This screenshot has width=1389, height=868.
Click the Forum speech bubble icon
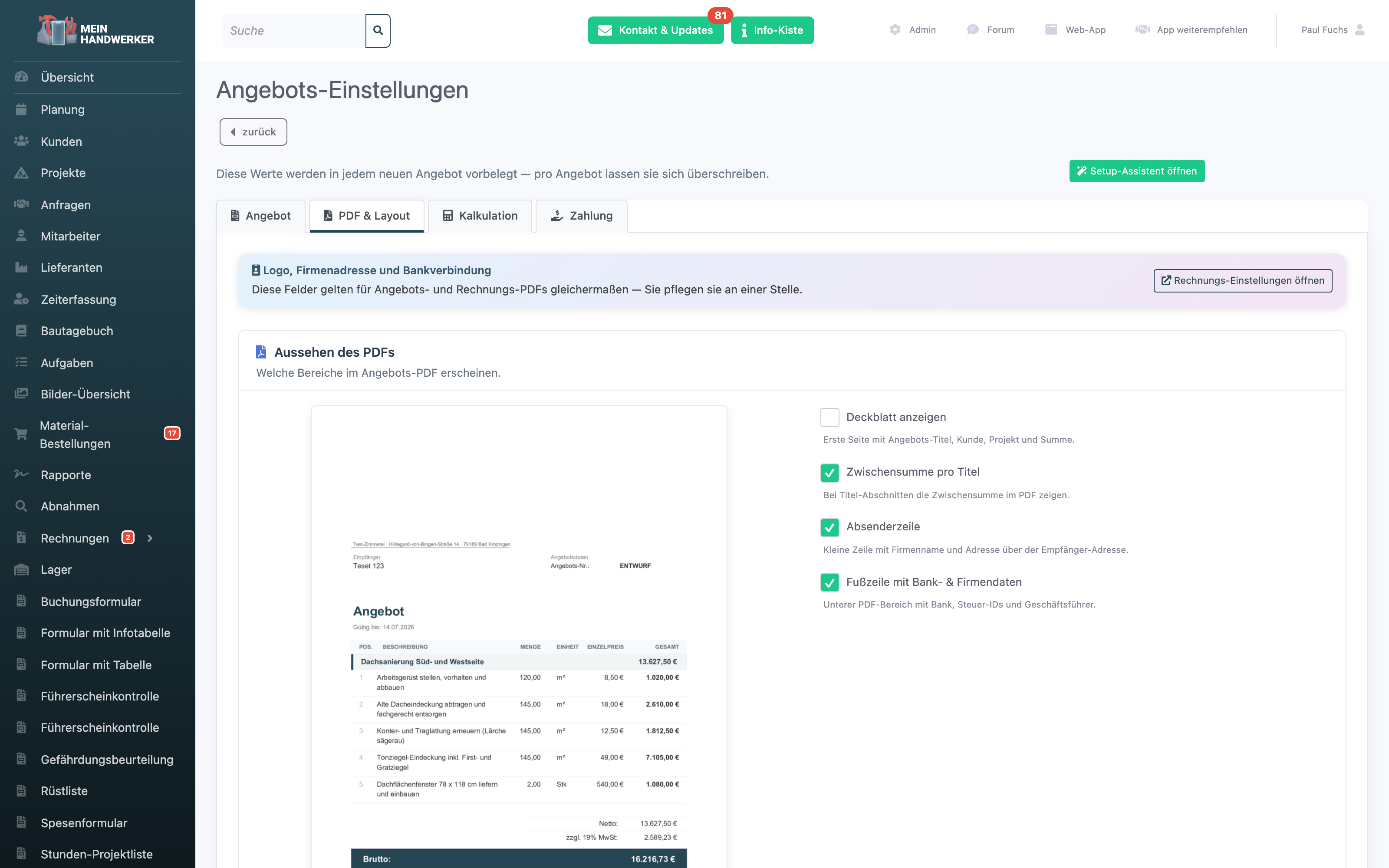click(973, 30)
